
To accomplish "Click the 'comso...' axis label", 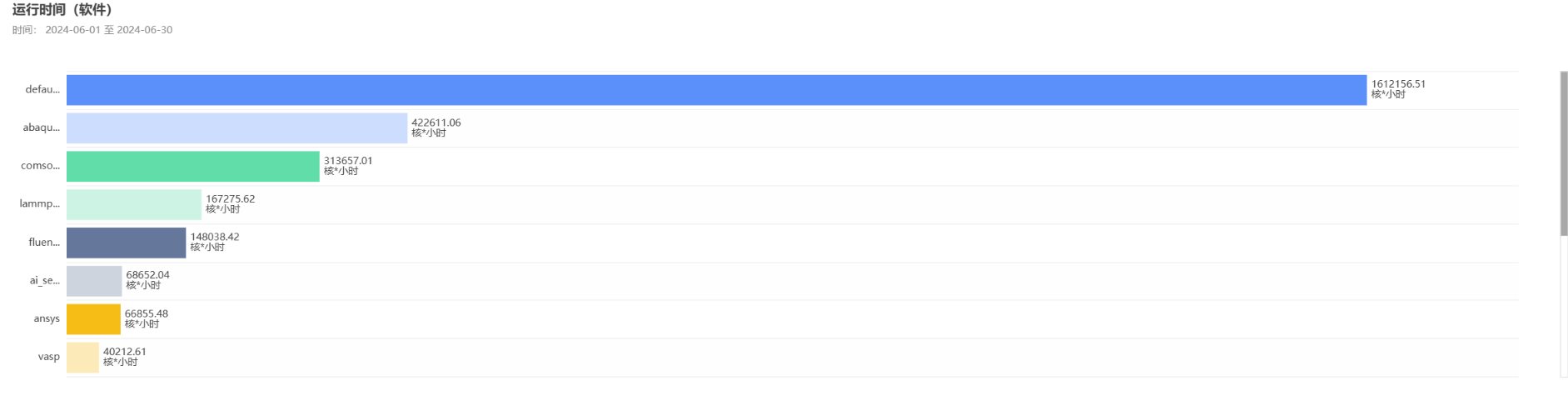I will click(41, 166).
